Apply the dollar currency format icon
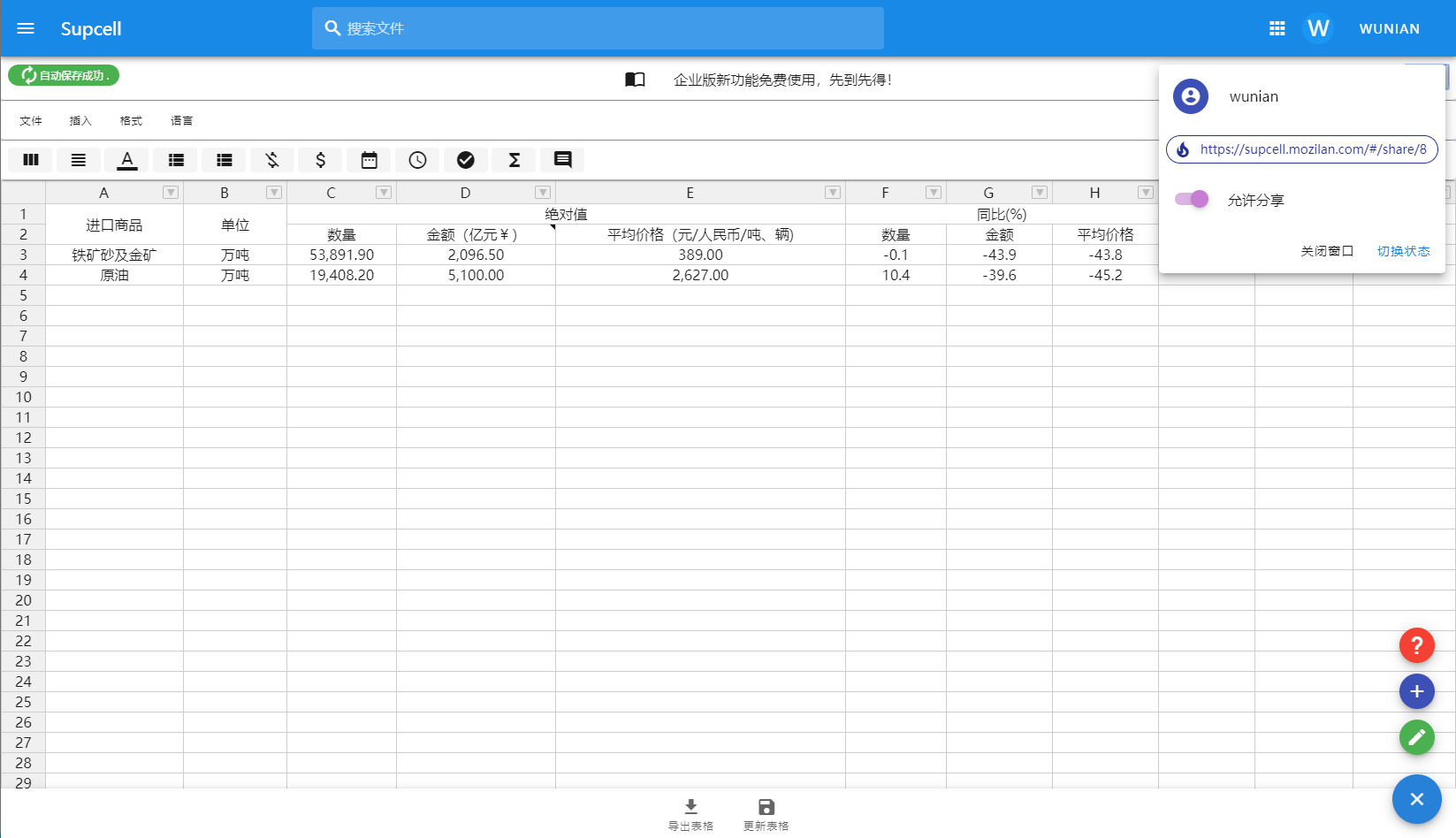 321,160
